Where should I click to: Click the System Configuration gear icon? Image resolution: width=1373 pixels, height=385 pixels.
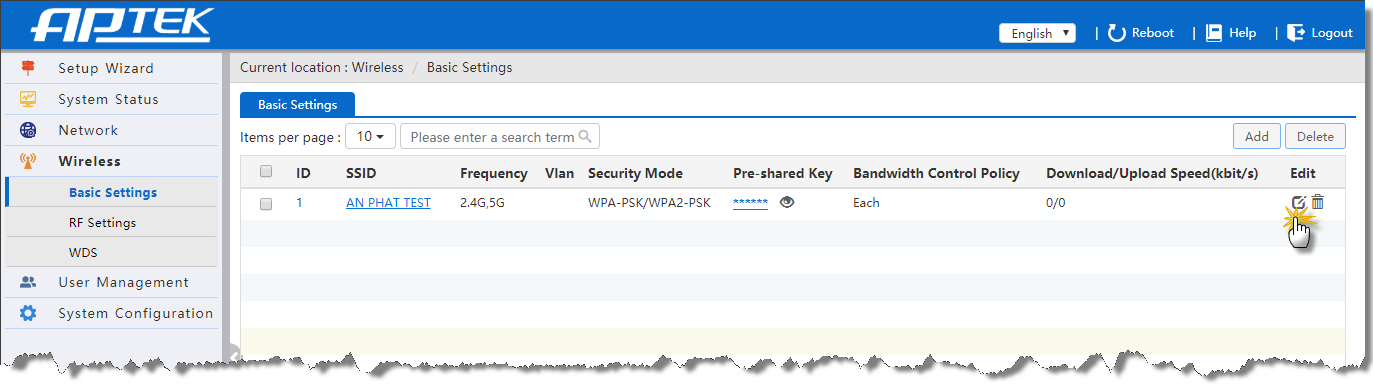click(x=28, y=313)
